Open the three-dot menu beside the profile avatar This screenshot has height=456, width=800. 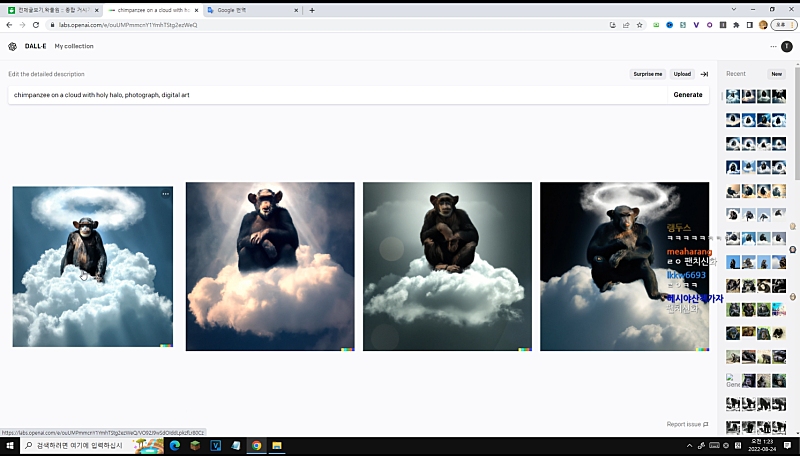pyautogui.click(x=773, y=46)
